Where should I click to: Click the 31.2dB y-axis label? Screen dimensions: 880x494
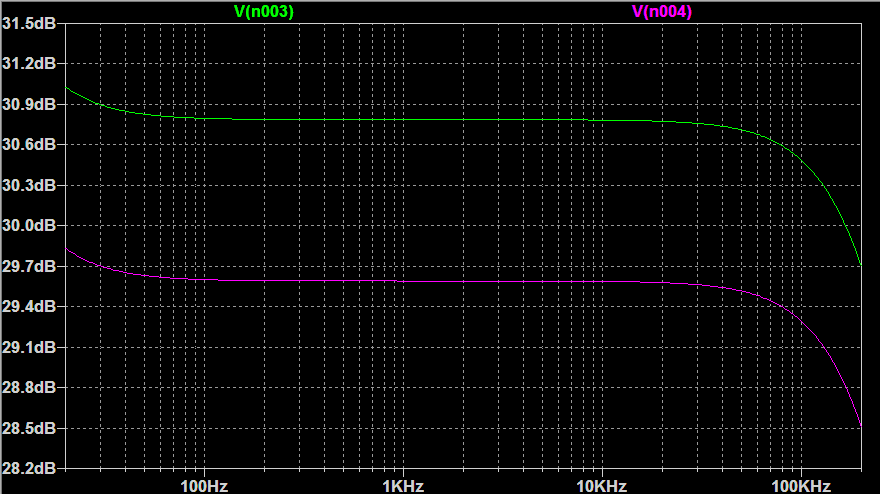click(29, 64)
